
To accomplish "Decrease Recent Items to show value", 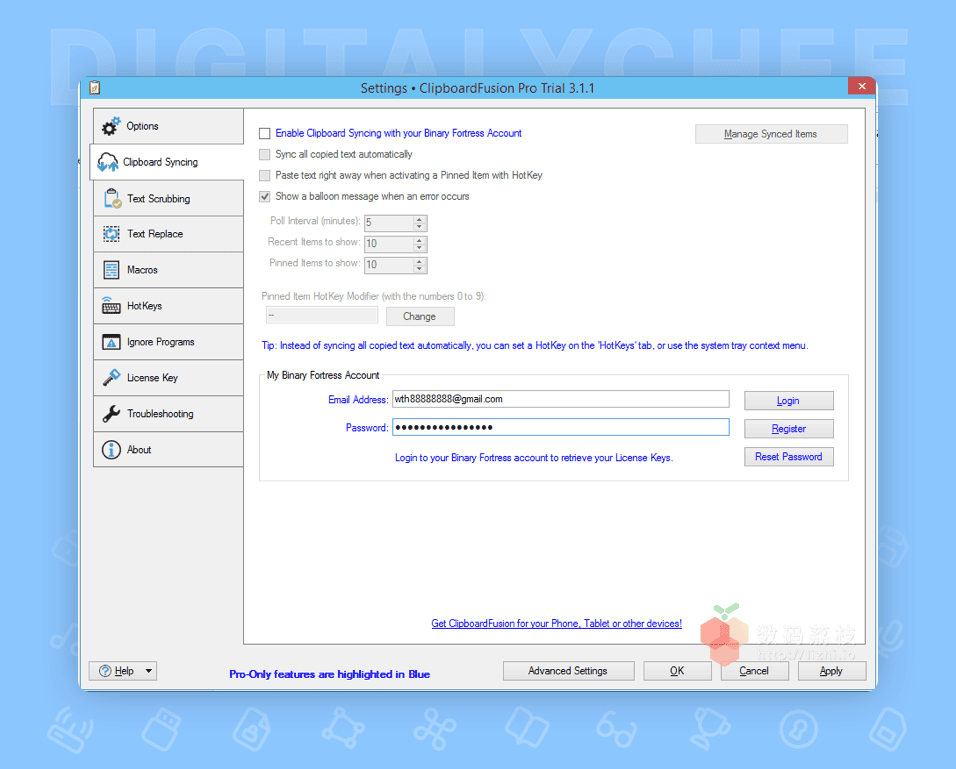I will 419,248.
